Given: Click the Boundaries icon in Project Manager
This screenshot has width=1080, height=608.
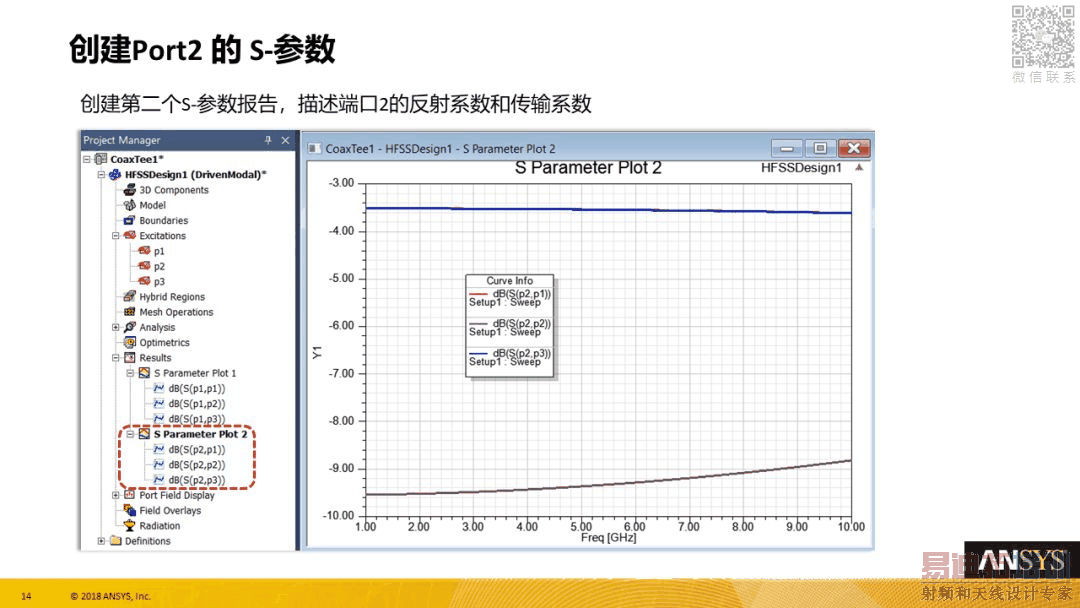Looking at the screenshot, I should click(x=129, y=220).
